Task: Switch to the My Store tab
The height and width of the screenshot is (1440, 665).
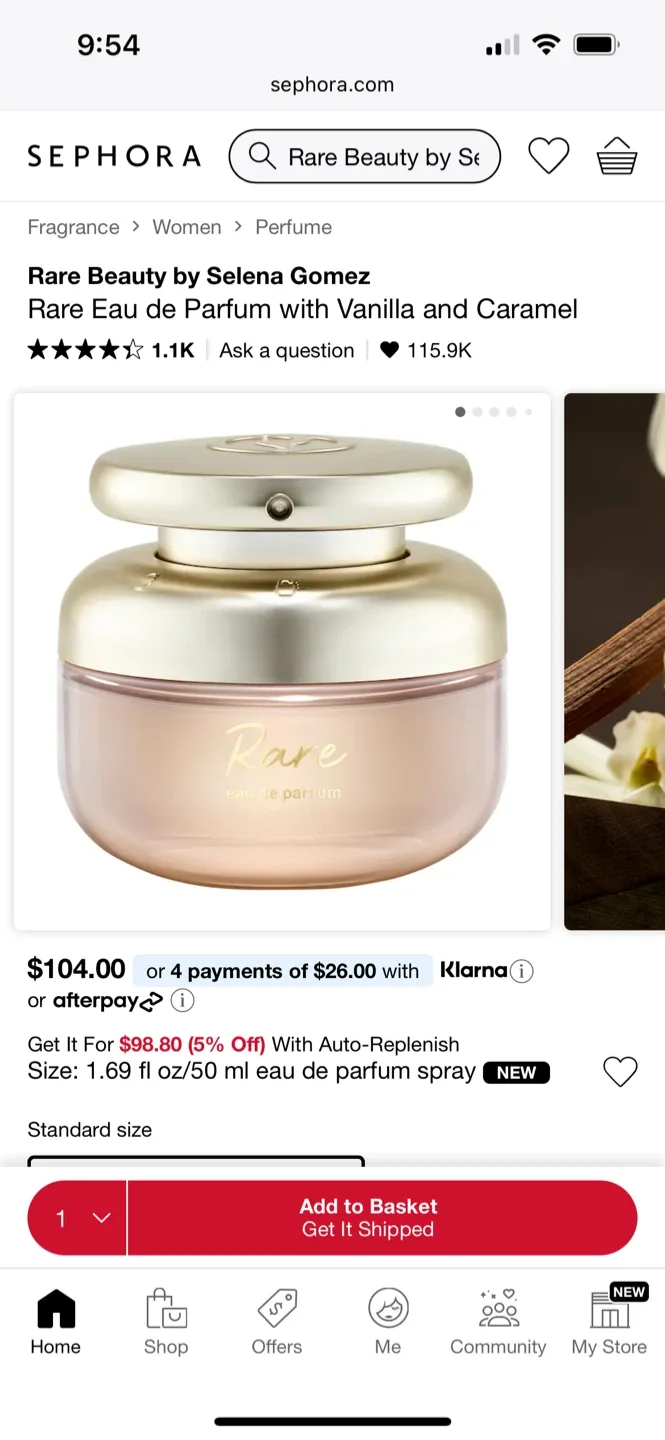Action: [609, 1320]
